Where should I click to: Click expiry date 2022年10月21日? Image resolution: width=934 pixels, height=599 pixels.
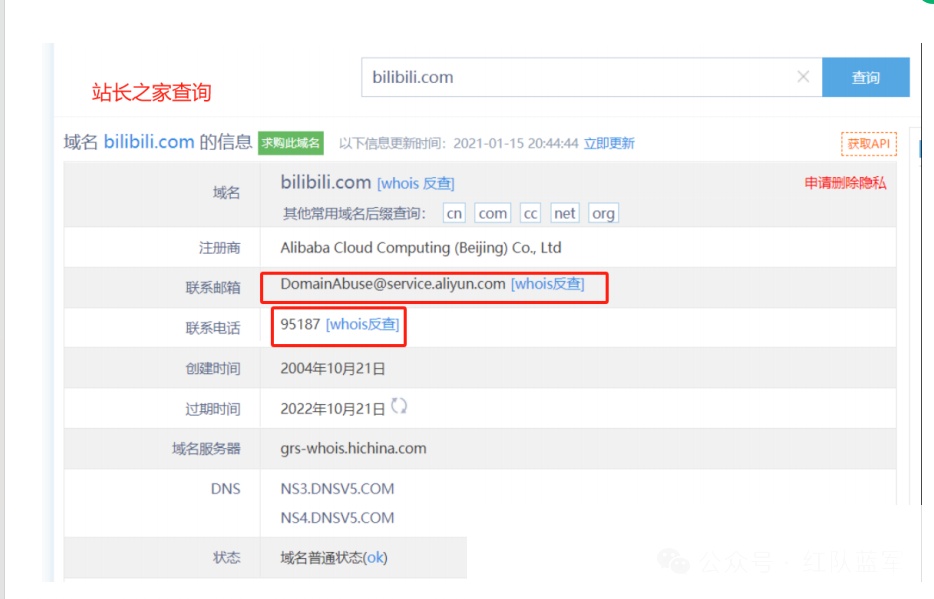(332, 409)
